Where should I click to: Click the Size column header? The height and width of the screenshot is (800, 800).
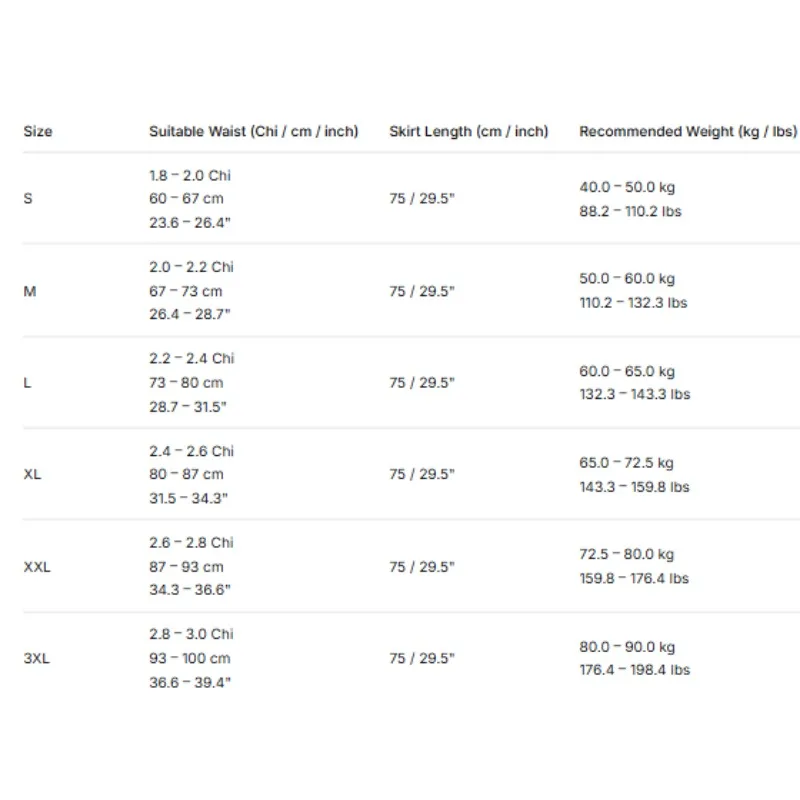coord(38,132)
